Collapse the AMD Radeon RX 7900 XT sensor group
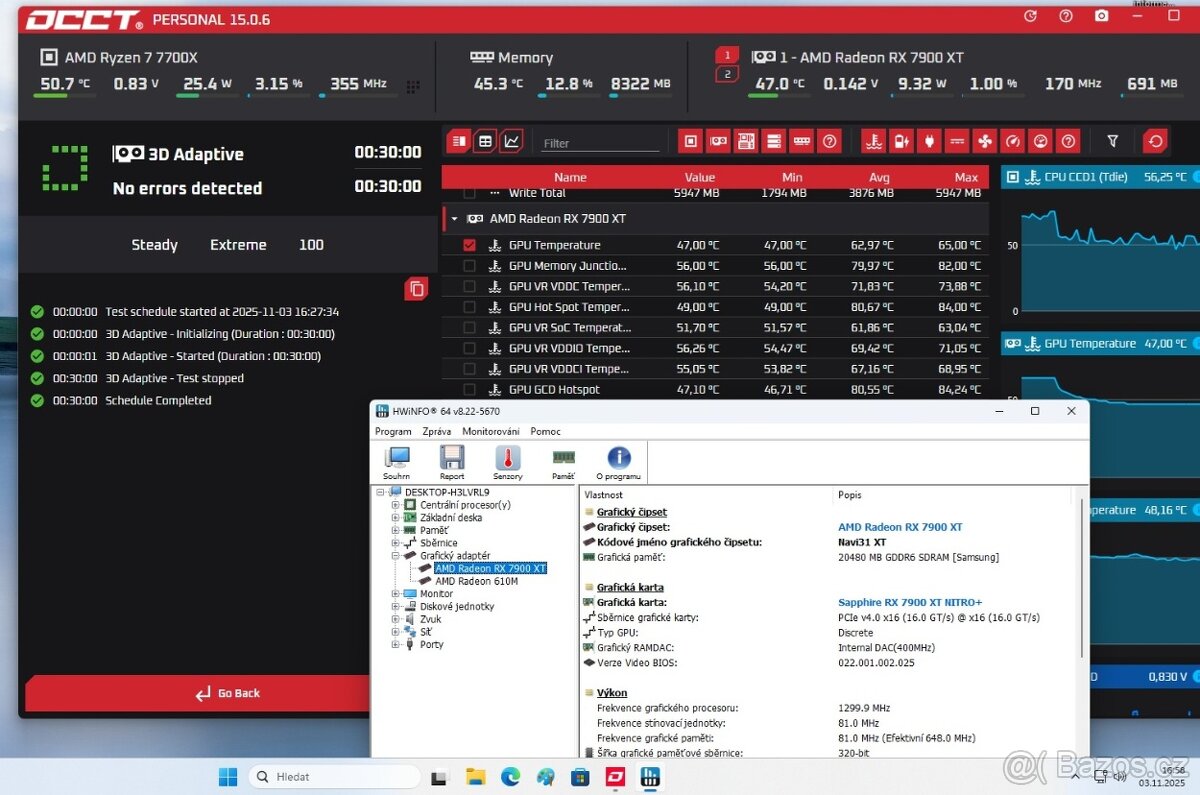 [x=454, y=218]
